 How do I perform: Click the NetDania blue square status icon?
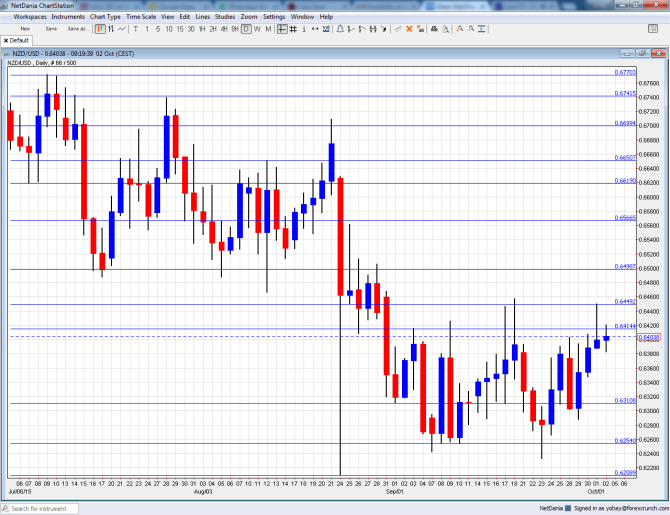pyautogui.click(x=568, y=508)
